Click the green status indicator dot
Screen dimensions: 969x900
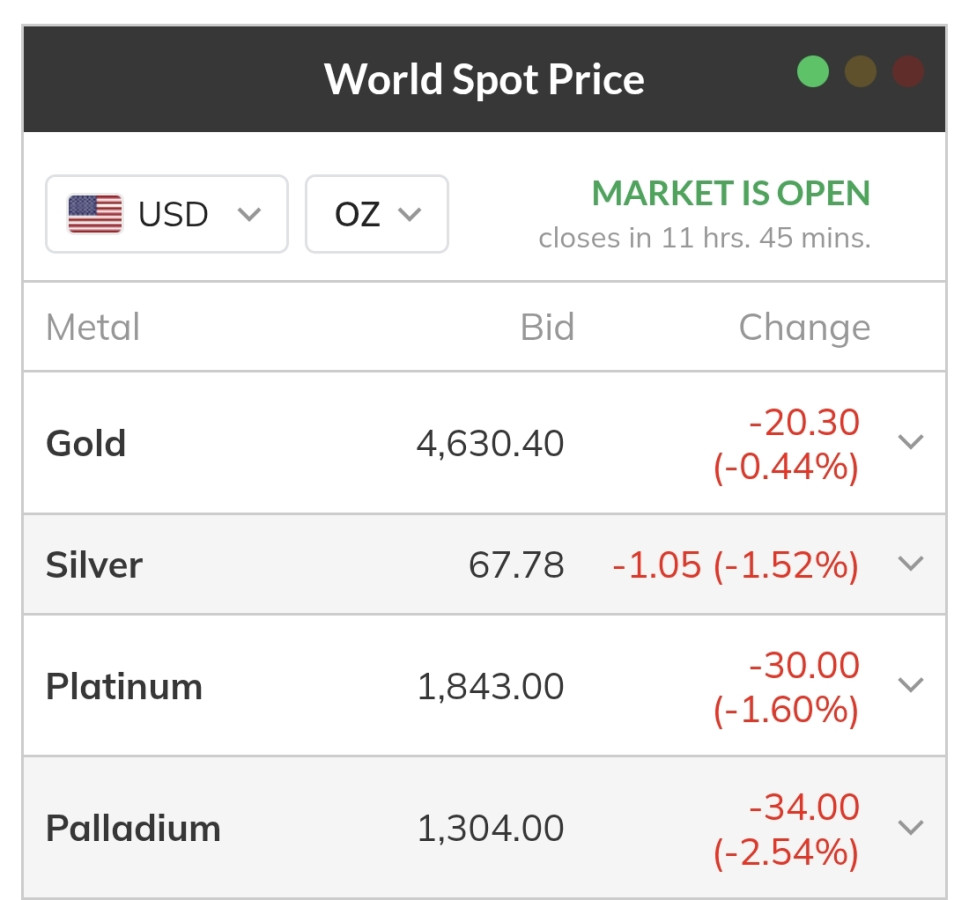coord(813,71)
